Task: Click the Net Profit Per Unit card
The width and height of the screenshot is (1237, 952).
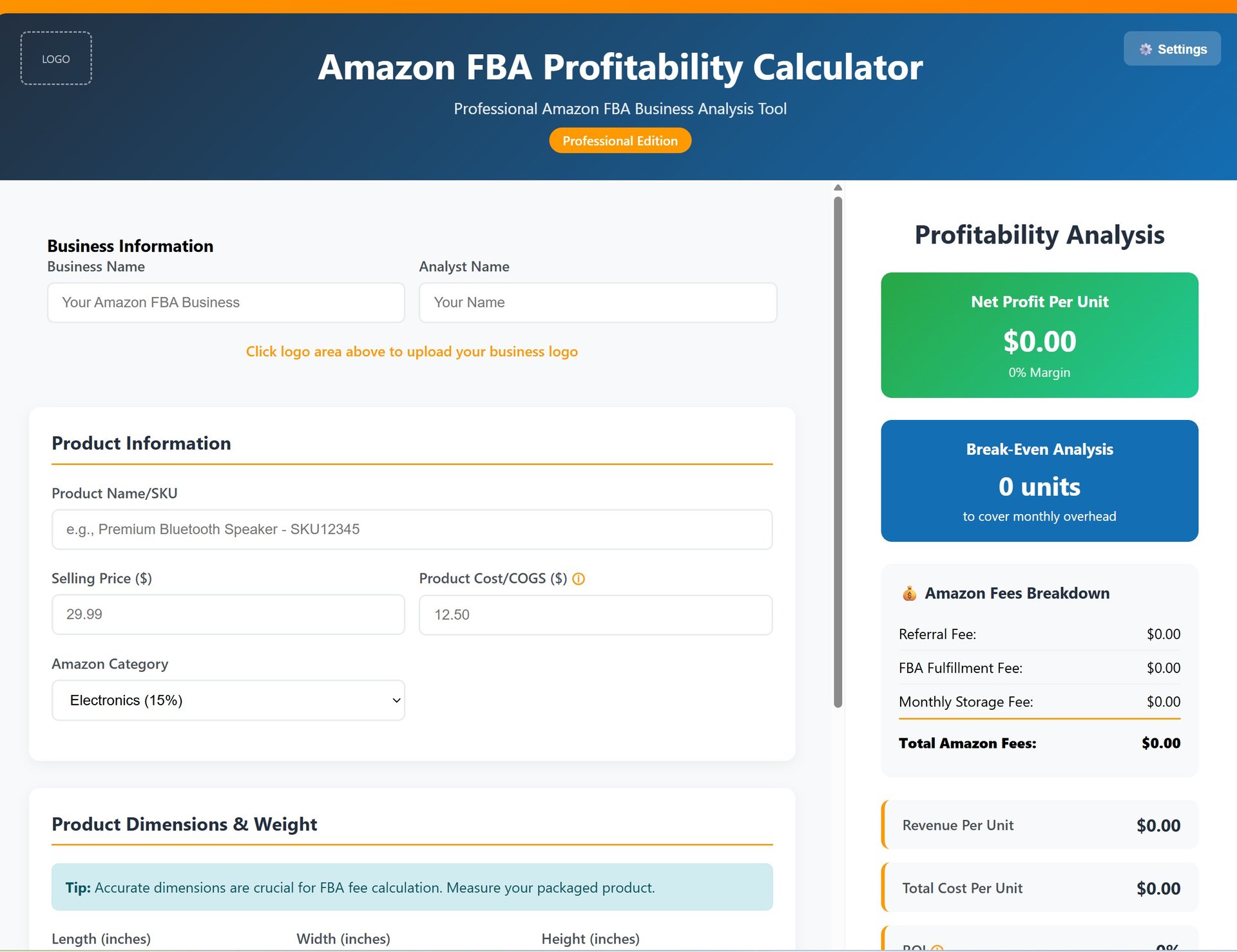Action: pos(1039,335)
